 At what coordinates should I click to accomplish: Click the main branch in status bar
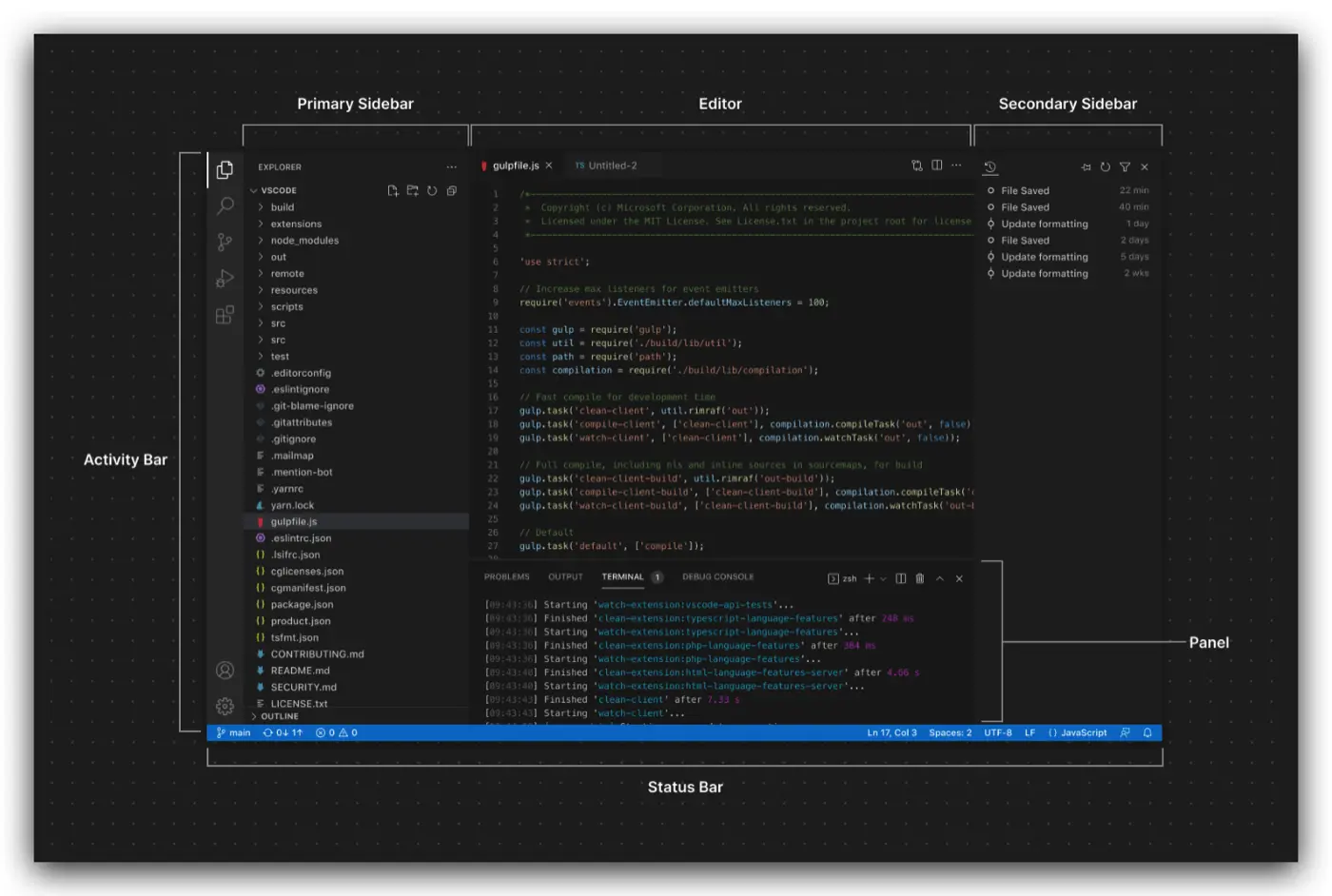tap(234, 733)
